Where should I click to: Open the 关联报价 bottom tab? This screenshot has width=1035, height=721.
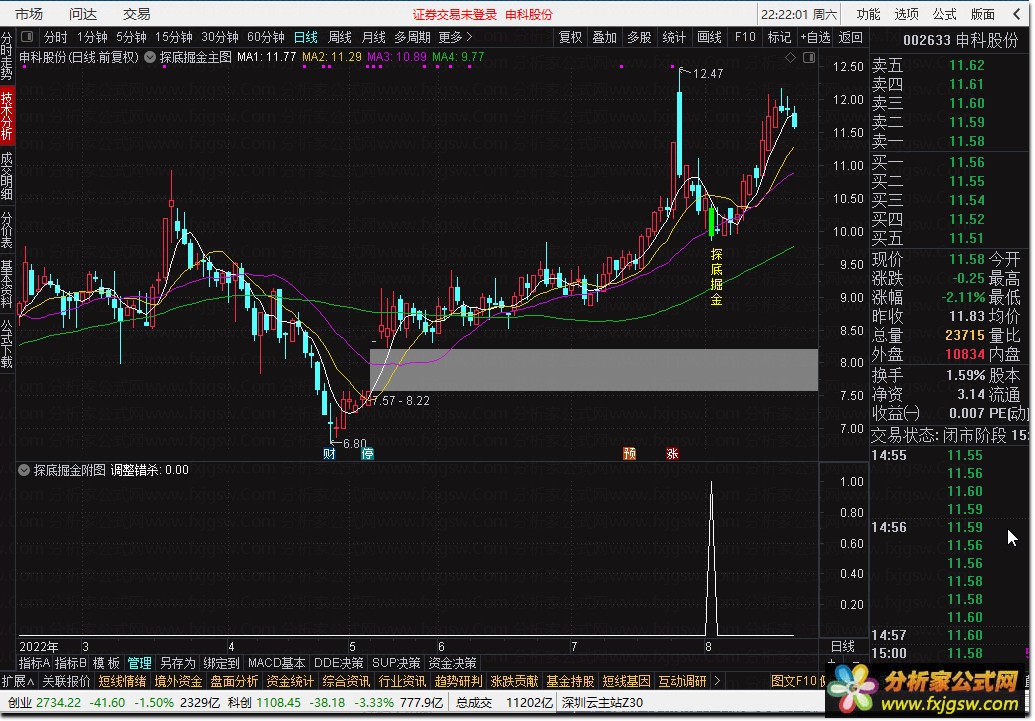click(x=67, y=681)
